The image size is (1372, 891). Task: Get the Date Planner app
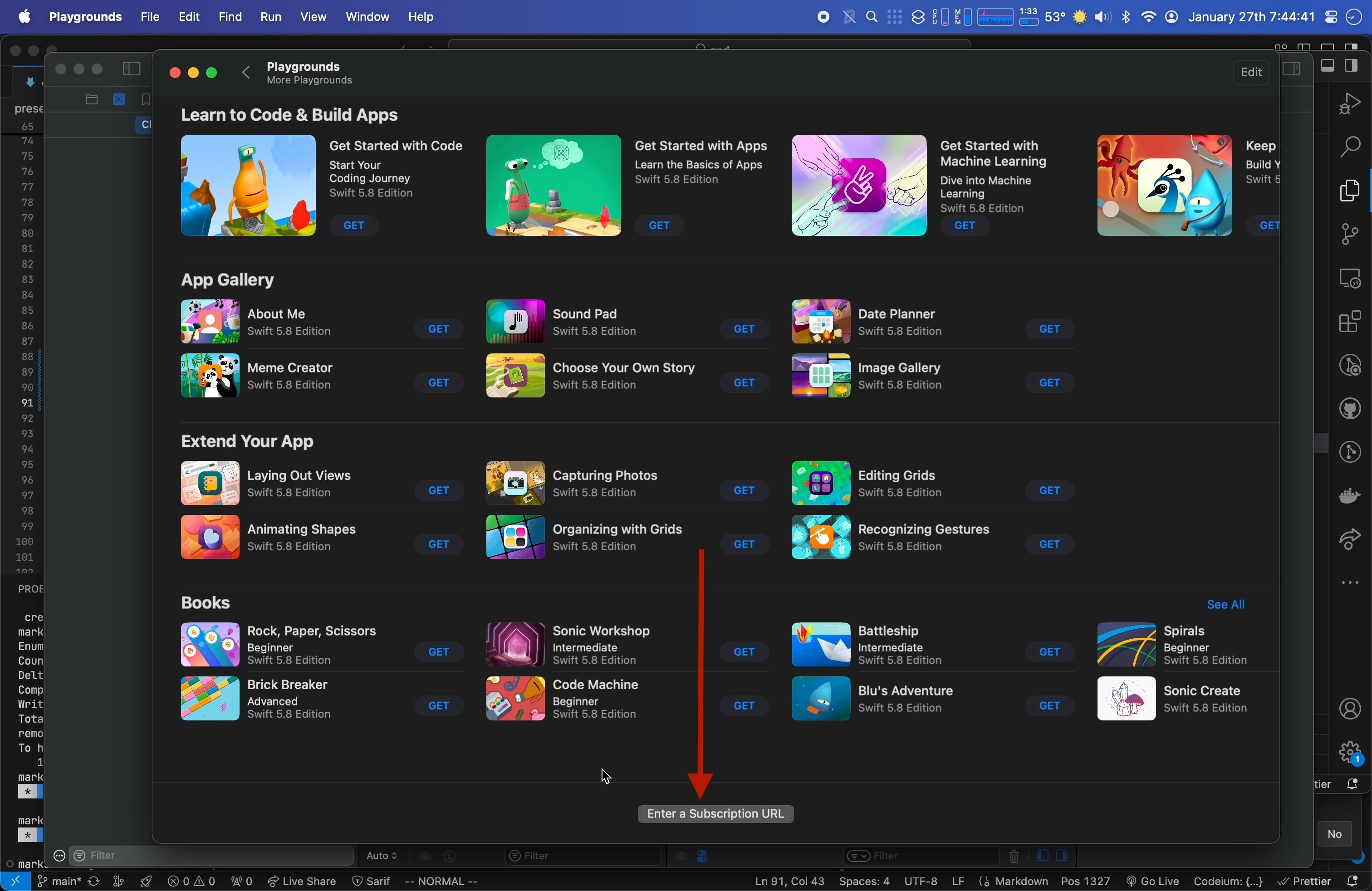(x=1050, y=329)
